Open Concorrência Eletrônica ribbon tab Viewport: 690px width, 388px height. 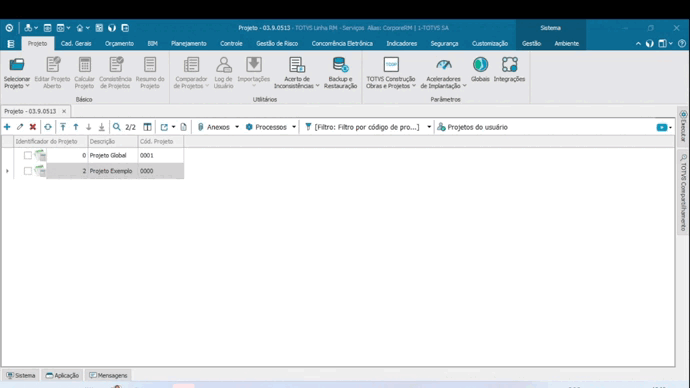click(x=342, y=44)
